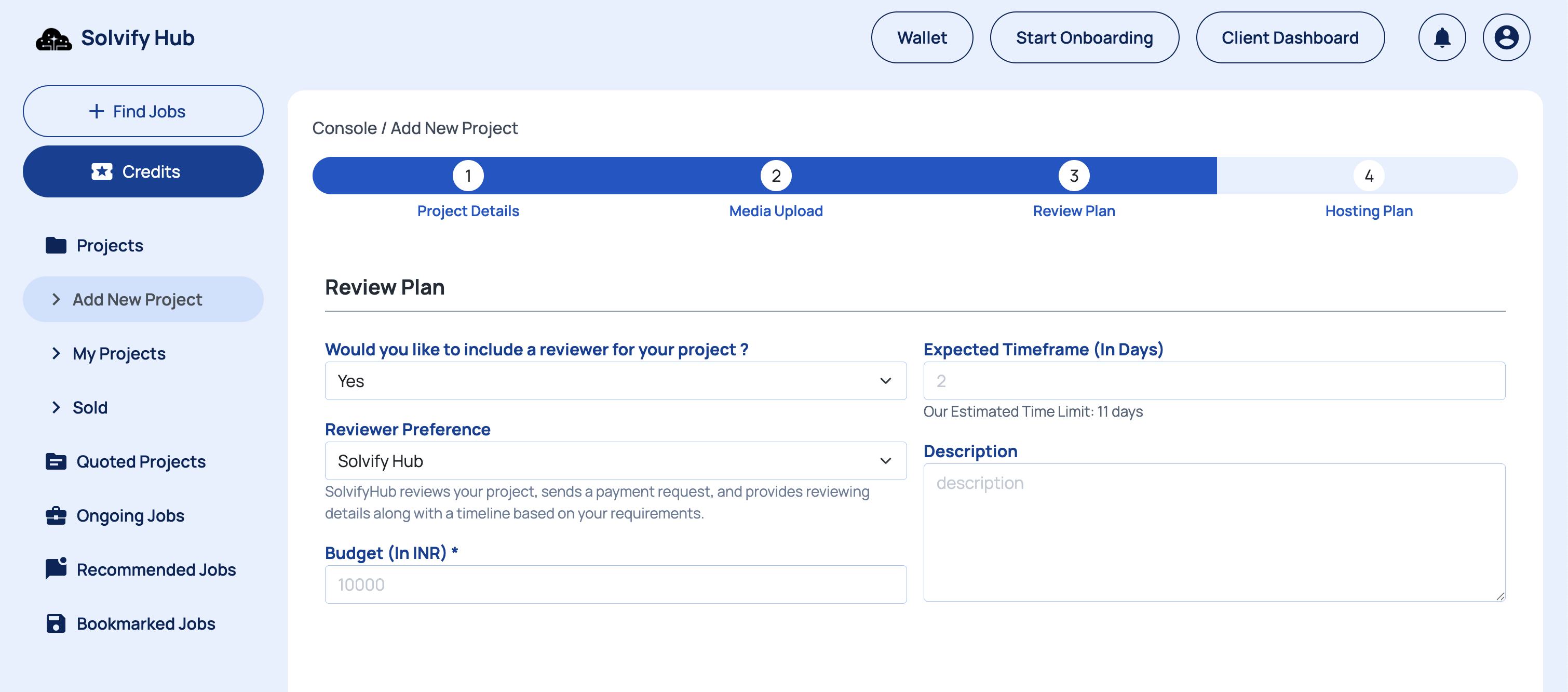Screen dimensions: 1568x692
Task: Click the Projects folder icon
Action: click(x=56, y=246)
